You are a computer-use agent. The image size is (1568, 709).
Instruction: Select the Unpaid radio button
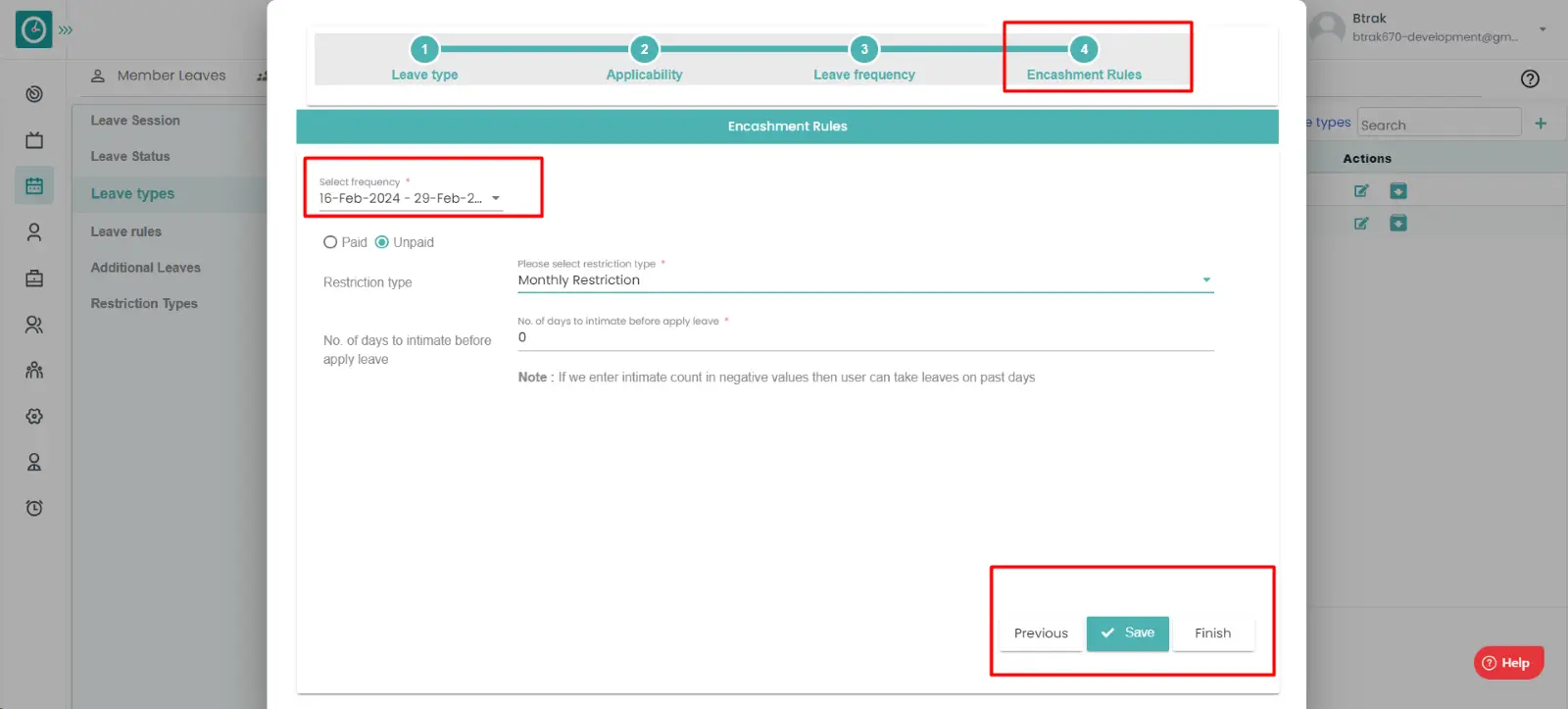[x=382, y=242]
